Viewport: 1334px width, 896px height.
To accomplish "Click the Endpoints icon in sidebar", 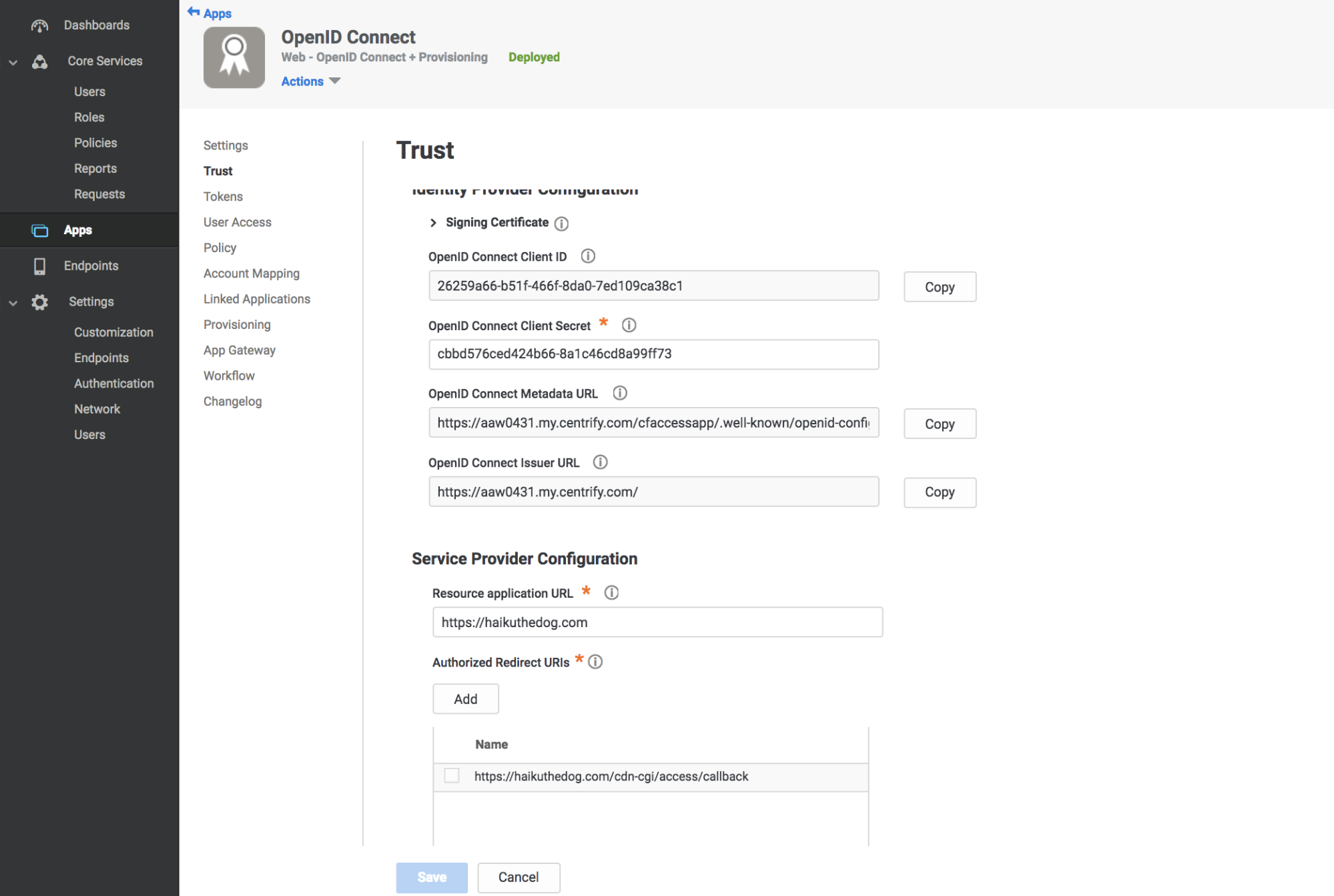I will (38, 265).
